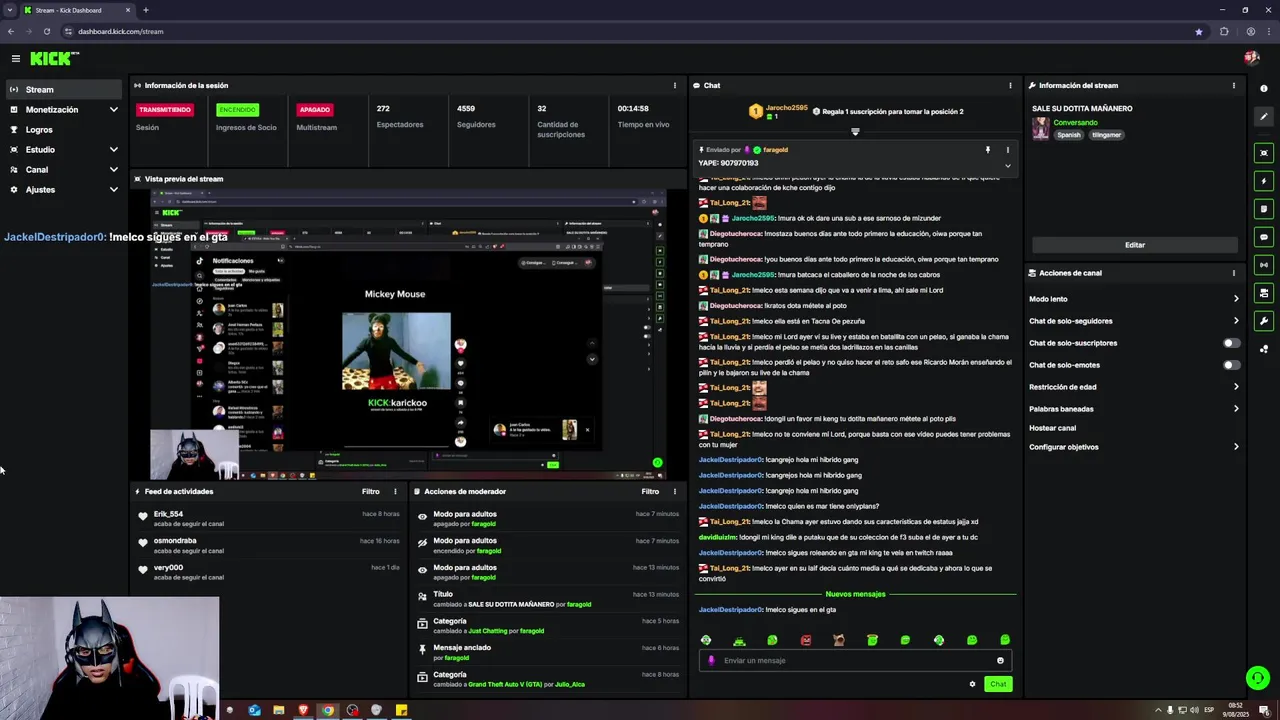Screen dimensions: 1280x720
Task: Open the three-dot menu of Acciones de canal
Action: [x=1233, y=273]
